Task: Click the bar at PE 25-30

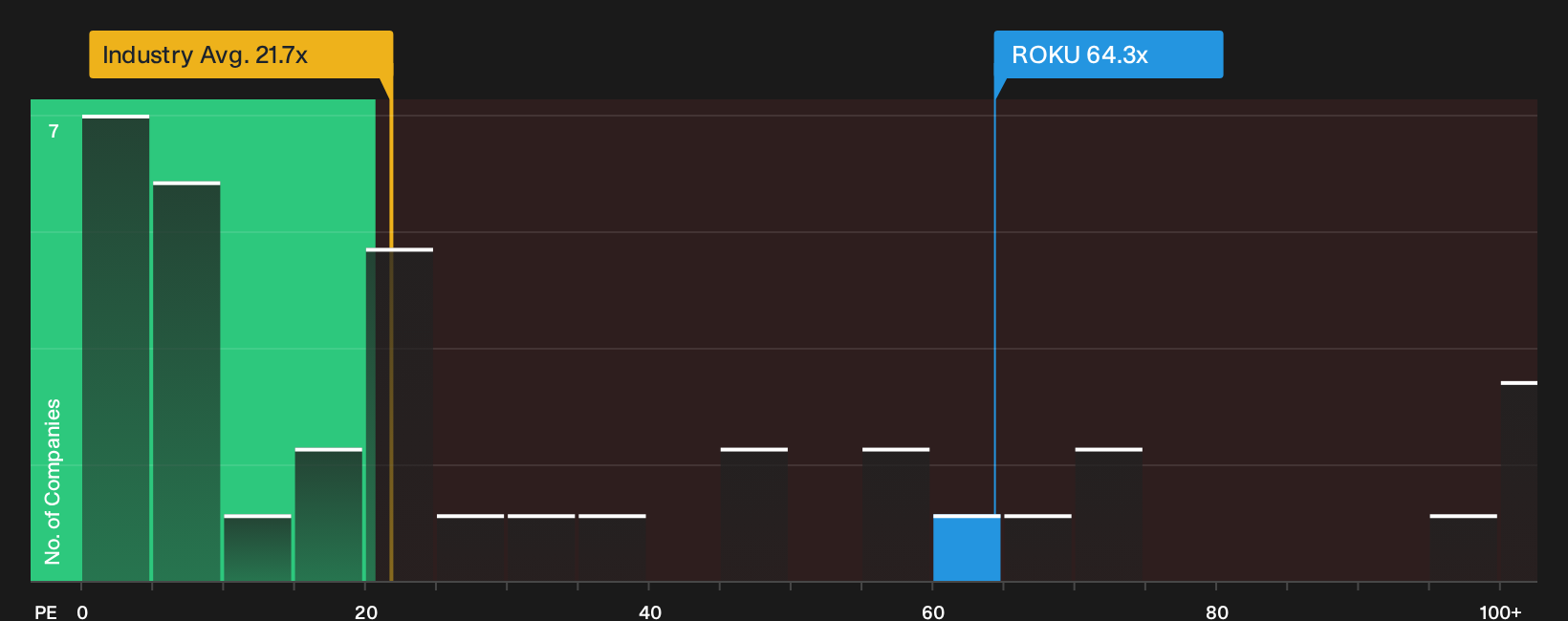Action: point(470,548)
